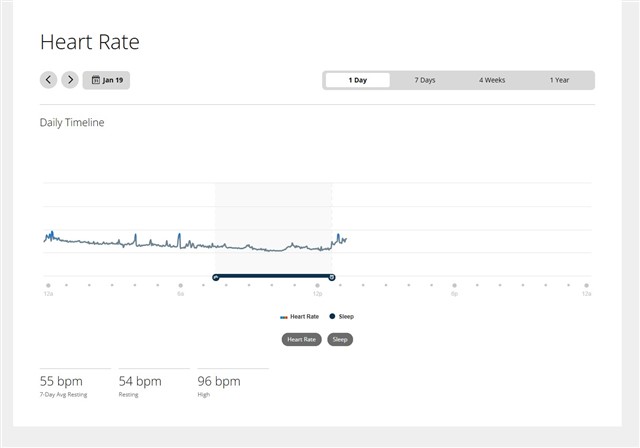640x448 pixels.
Task: Switch to the 7 Days view
Action: click(425, 80)
